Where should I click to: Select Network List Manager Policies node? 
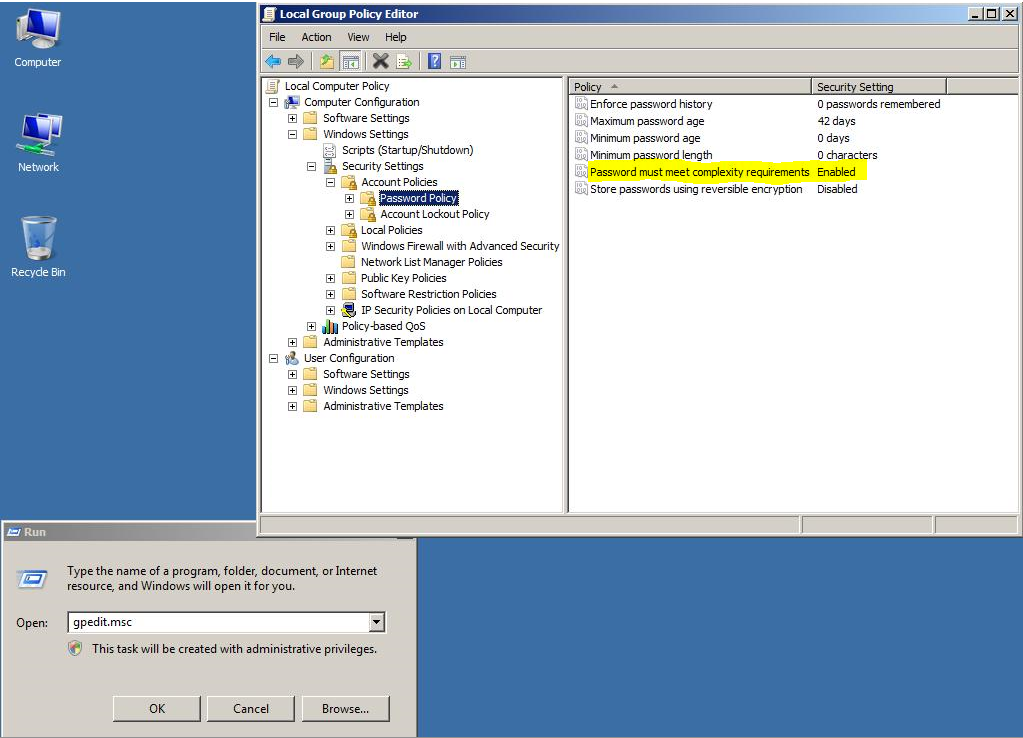point(431,262)
